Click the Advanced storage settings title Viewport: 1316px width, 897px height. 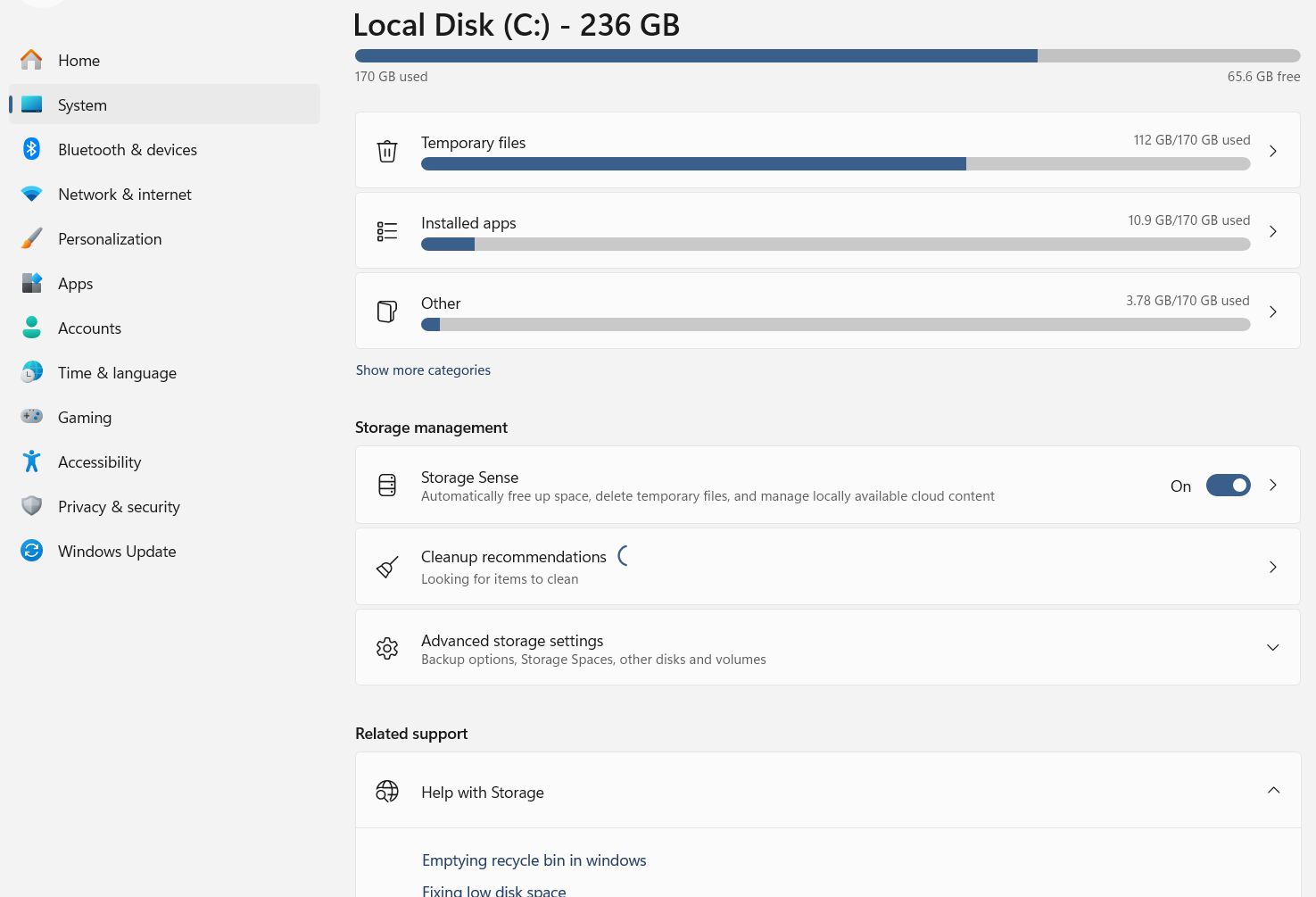click(x=512, y=641)
